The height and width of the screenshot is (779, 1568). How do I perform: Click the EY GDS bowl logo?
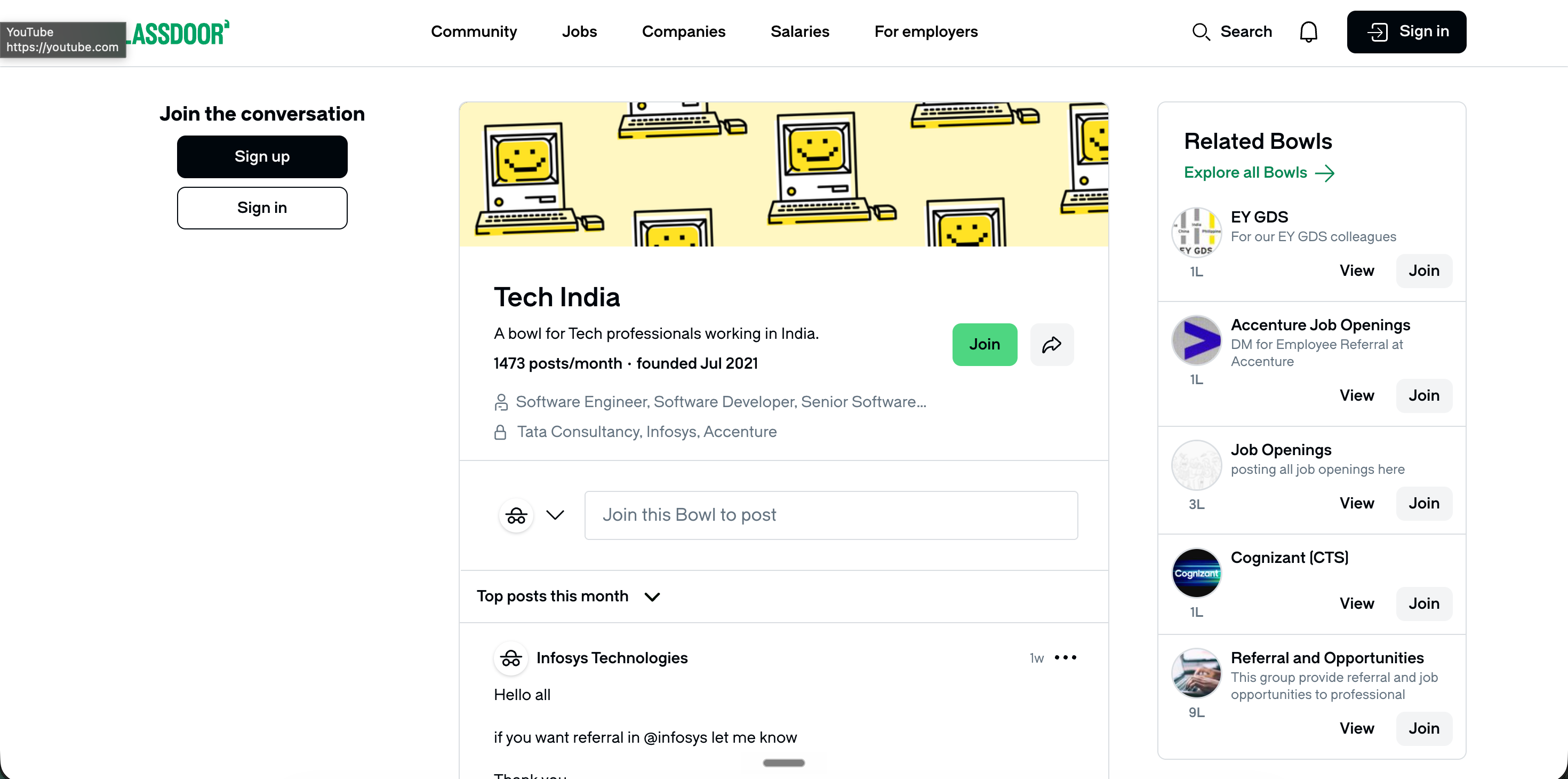coord(1196,233)
